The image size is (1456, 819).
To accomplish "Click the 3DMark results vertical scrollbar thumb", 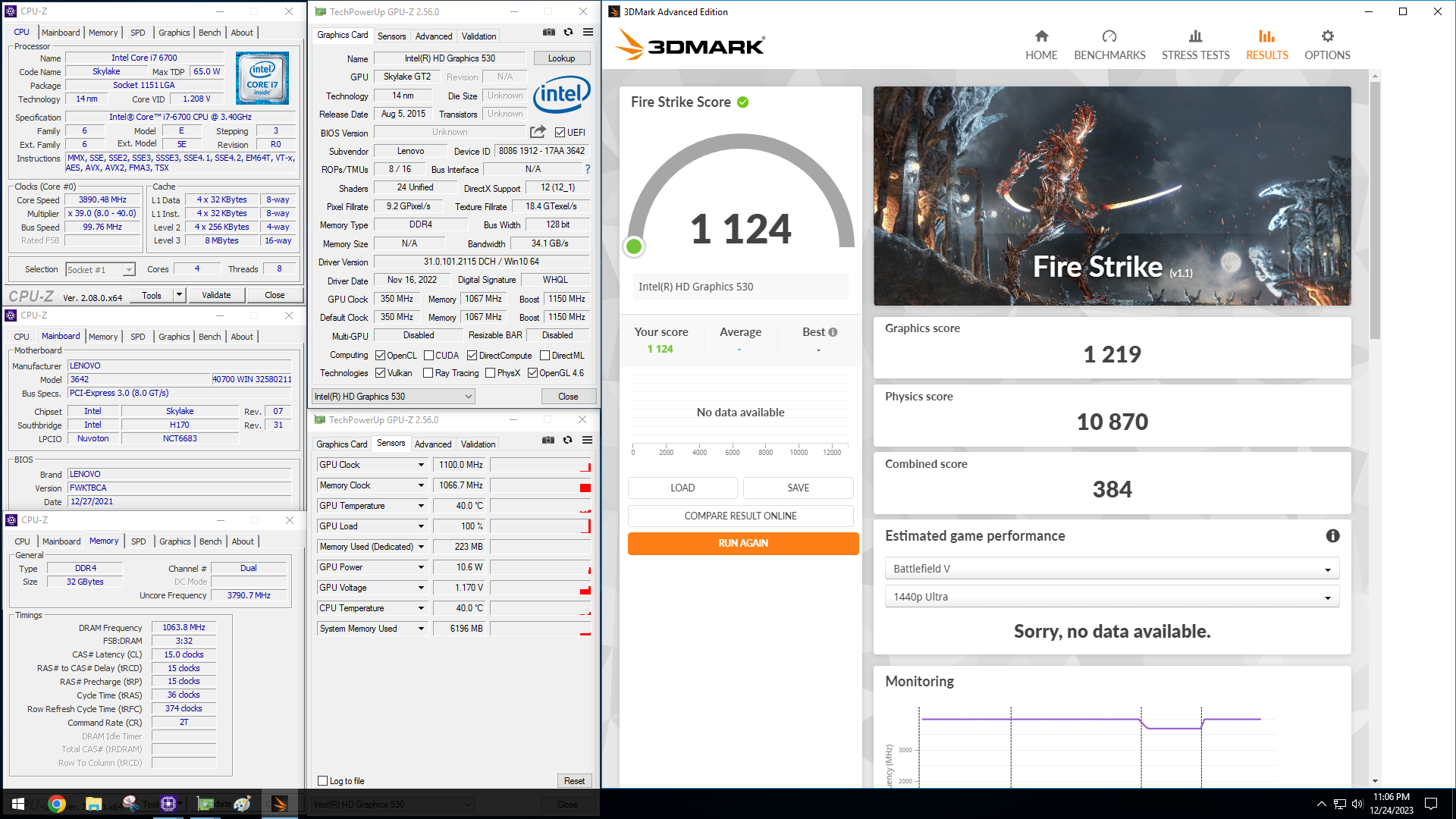I will [x=1376, y=210].
